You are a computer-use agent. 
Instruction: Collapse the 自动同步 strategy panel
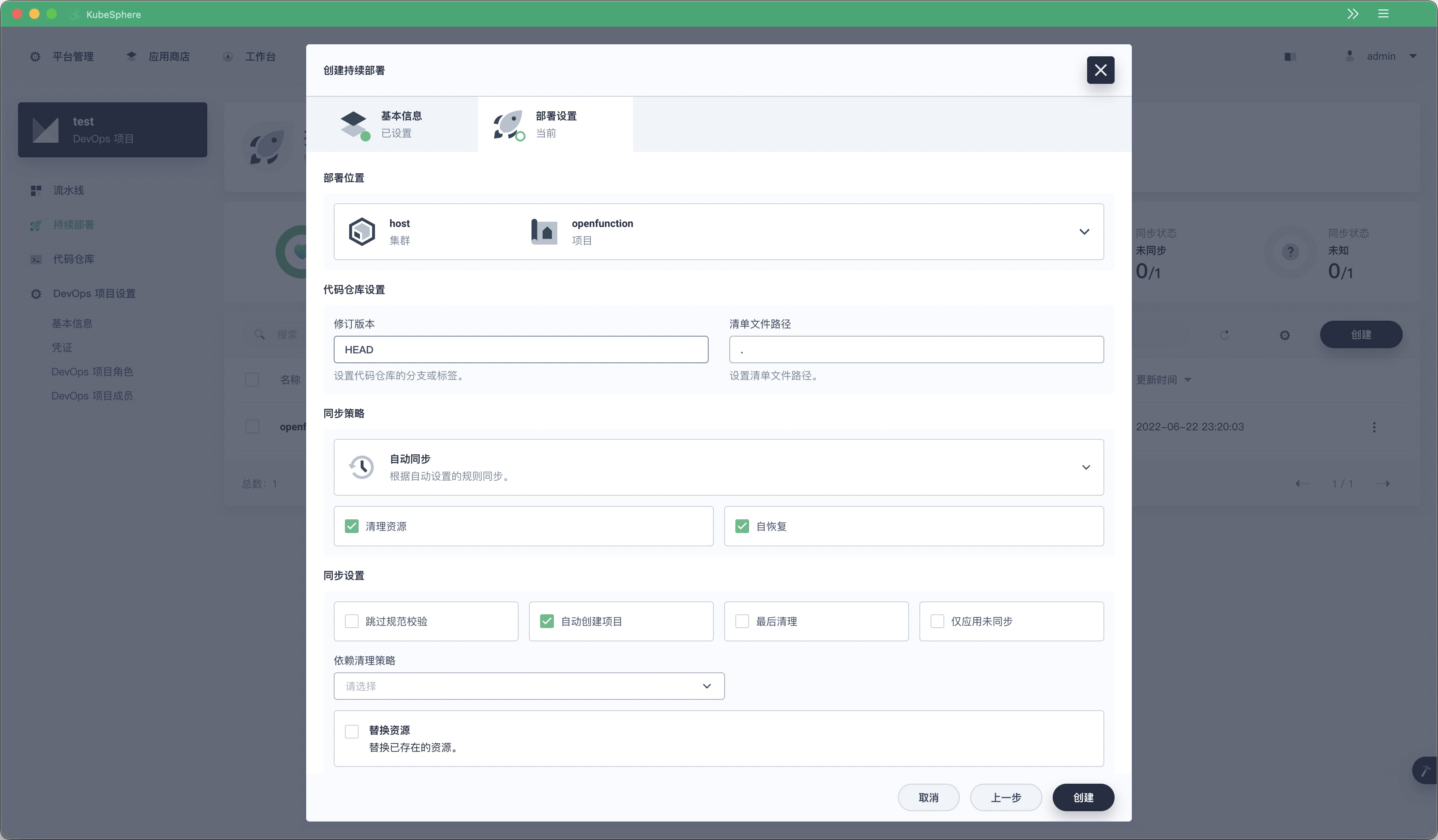coord(1086,467)
